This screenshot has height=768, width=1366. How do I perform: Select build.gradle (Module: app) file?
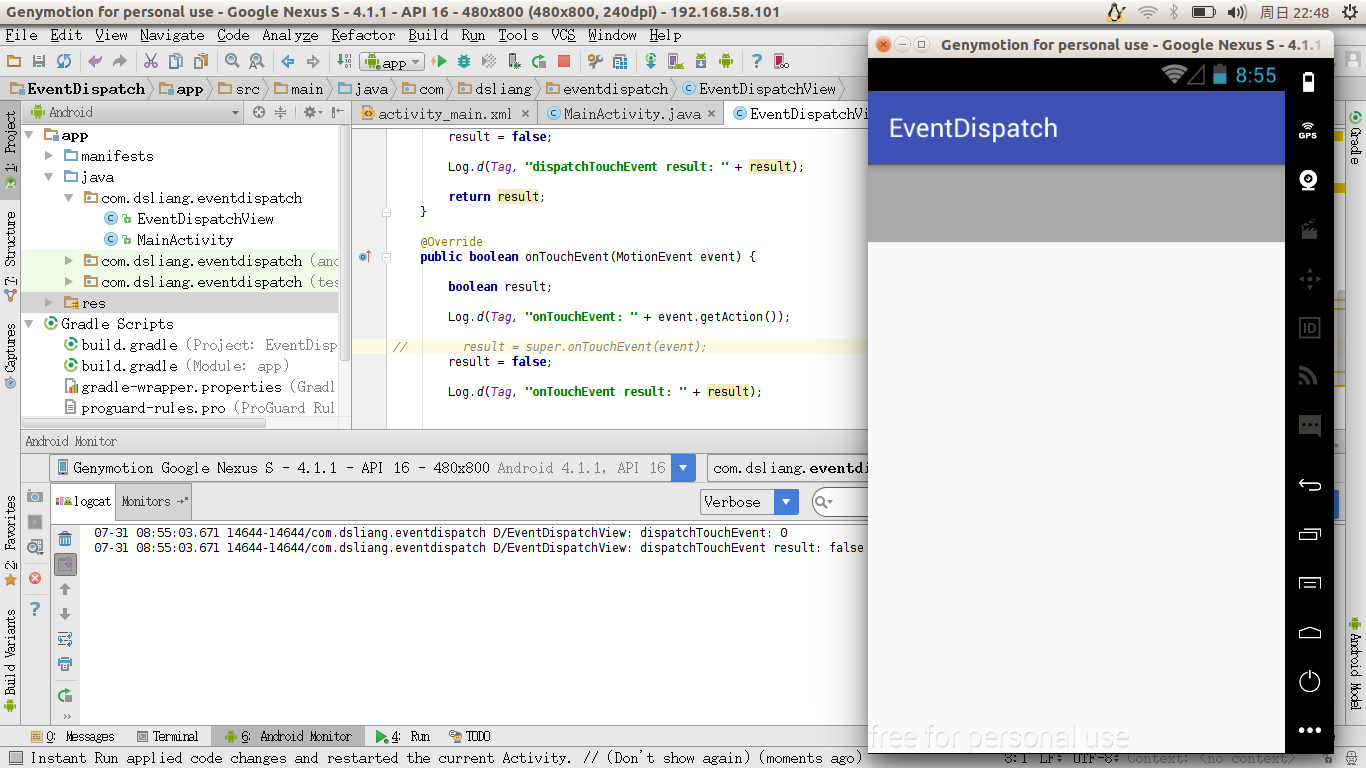129,366
